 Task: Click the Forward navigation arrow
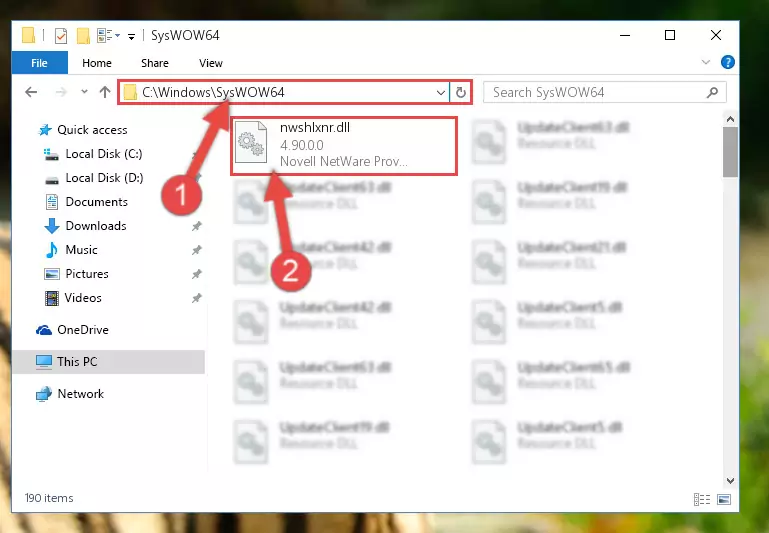tap(61, 92)
